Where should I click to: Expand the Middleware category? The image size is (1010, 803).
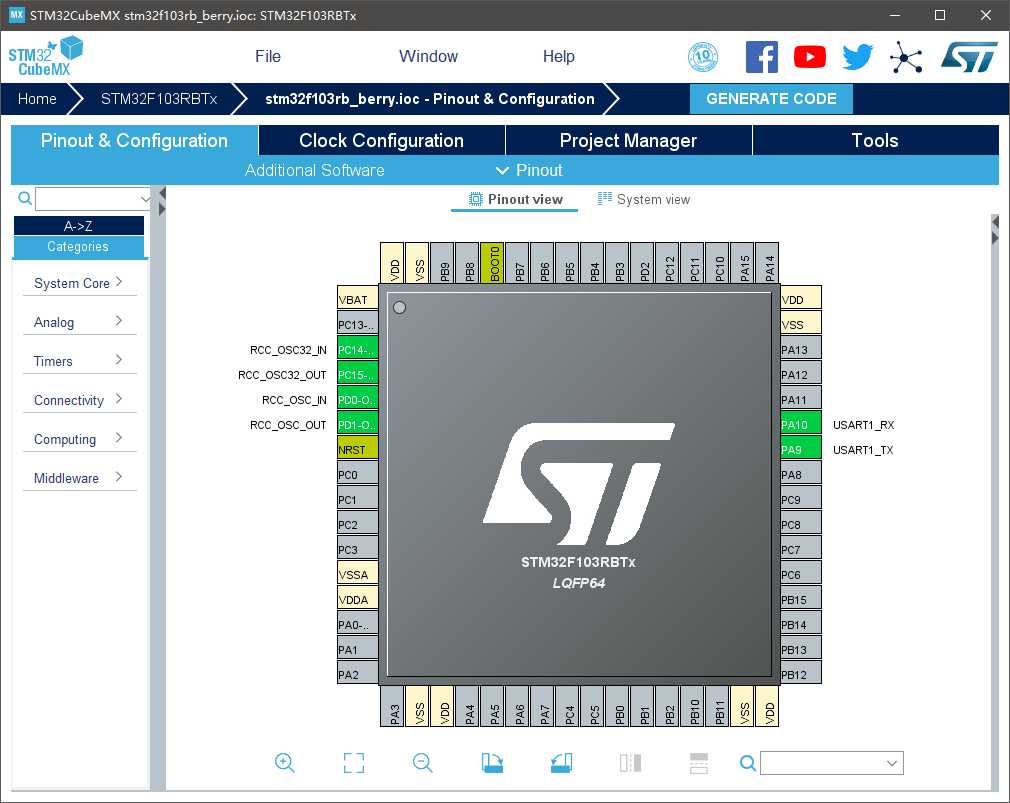(79, 478)
